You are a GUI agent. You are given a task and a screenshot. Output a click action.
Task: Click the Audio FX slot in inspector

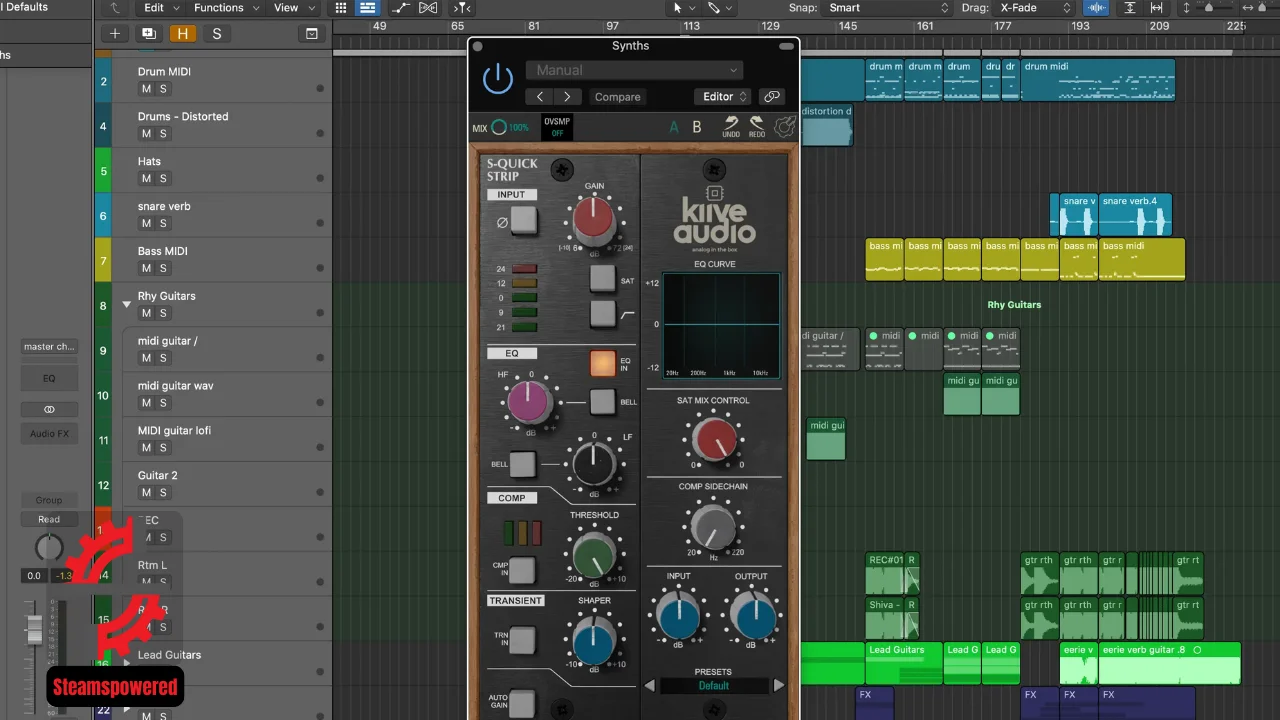[49, 434]
